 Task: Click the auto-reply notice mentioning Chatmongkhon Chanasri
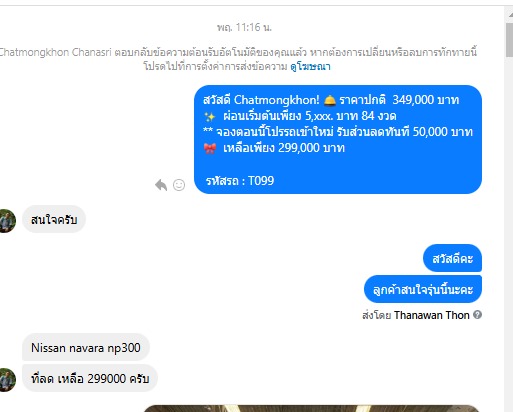point(238,59)
